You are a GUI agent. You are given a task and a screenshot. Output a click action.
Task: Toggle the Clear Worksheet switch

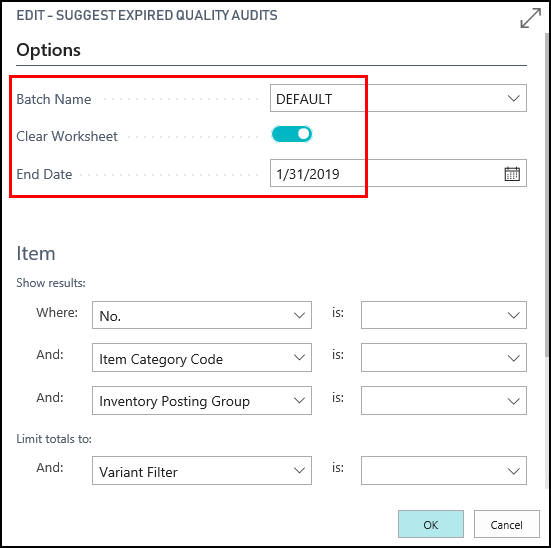[292, 134]
